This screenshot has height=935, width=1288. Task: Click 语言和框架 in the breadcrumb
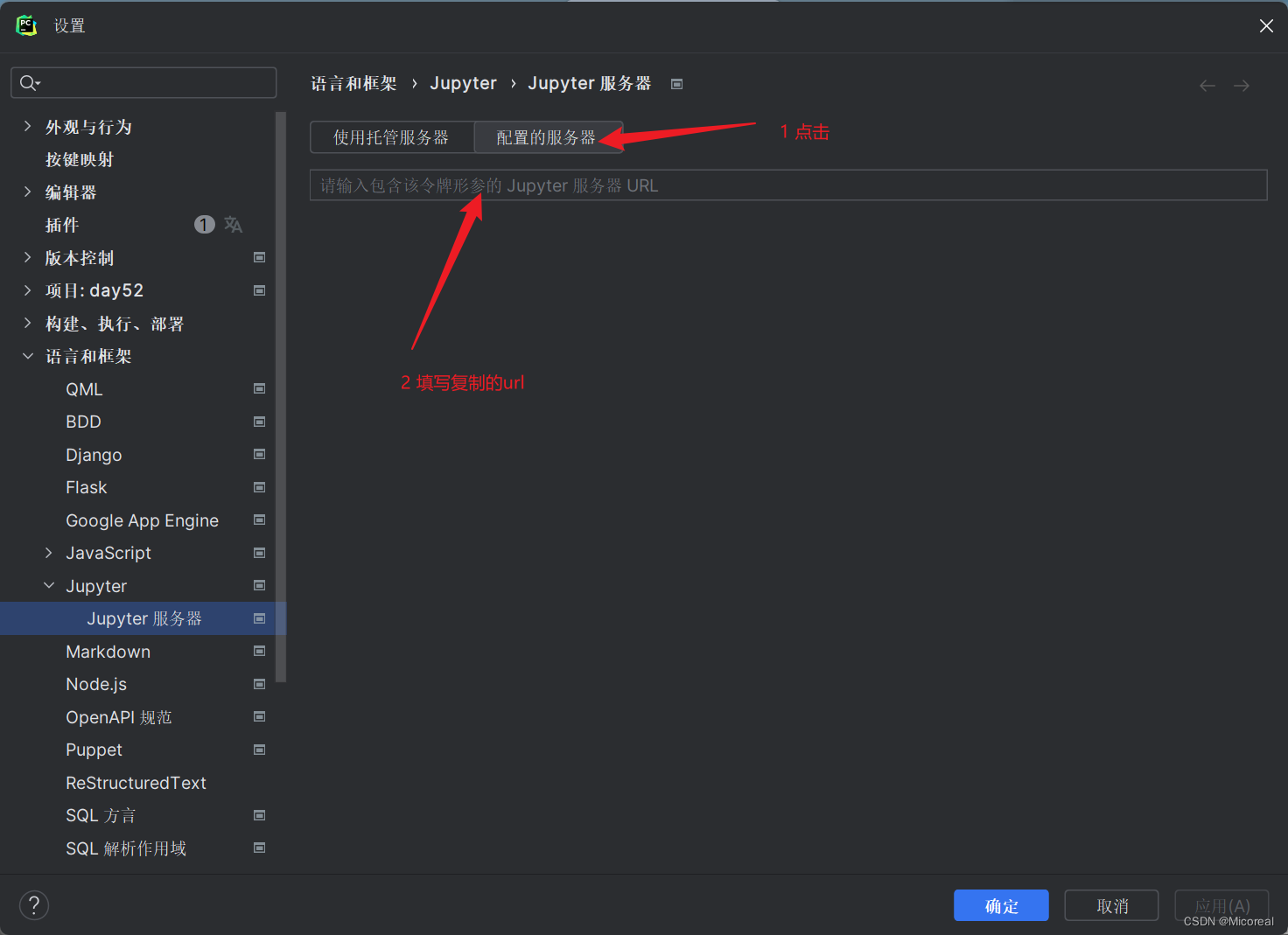(354, 83)
